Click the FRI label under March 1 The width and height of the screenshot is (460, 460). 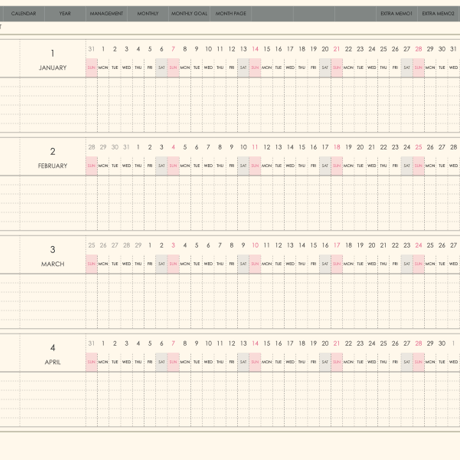point(150,264)
